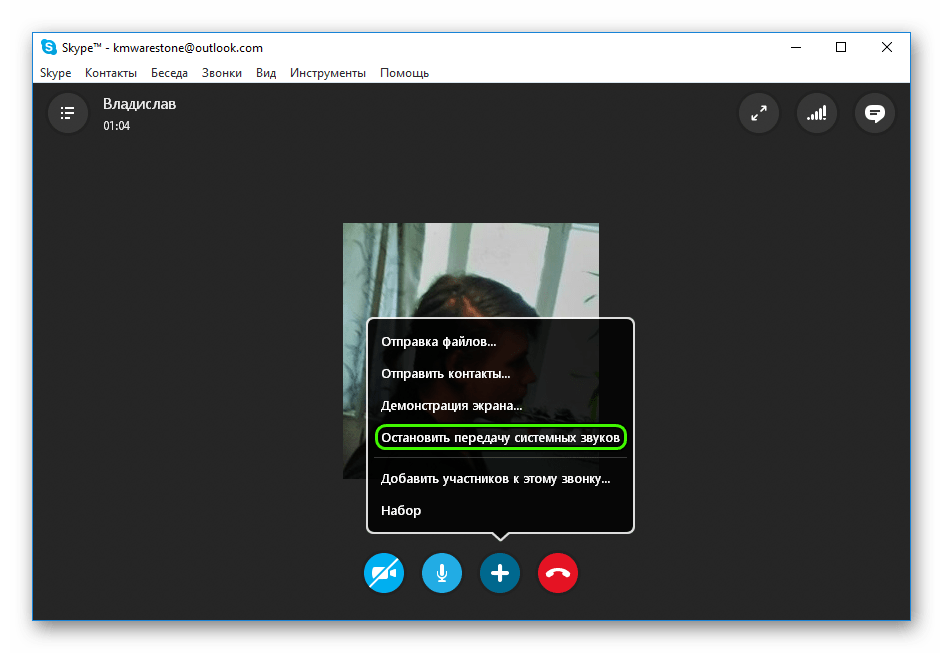Choose Отправить контакты... menu entry
This screenshot has width=943, height=653.
click(x=446, y=374)
